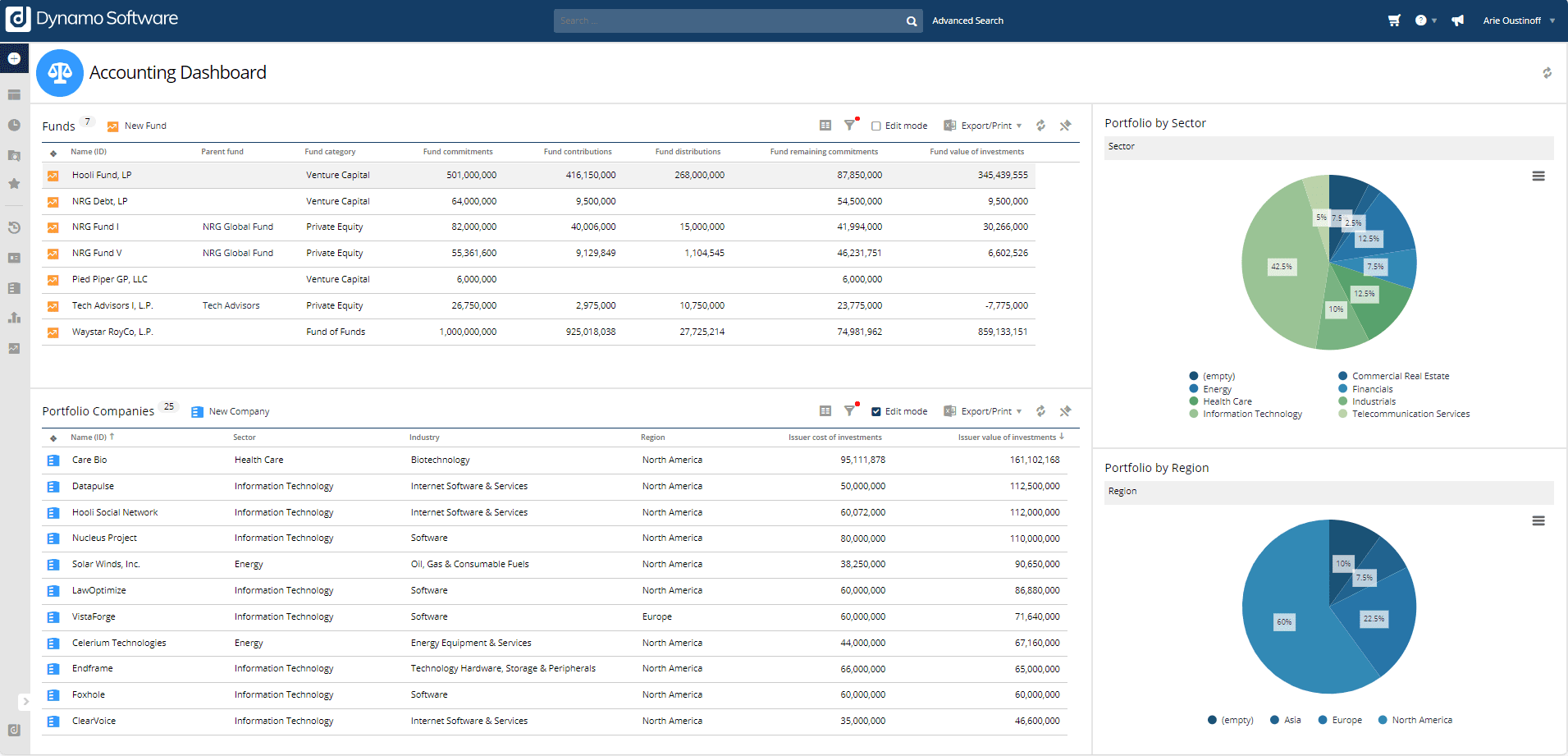The width and height of the screenshot is (1568, 756).
Task: Open the Portfolio by Sector chart menu
Action: (x=1538, y=176)
